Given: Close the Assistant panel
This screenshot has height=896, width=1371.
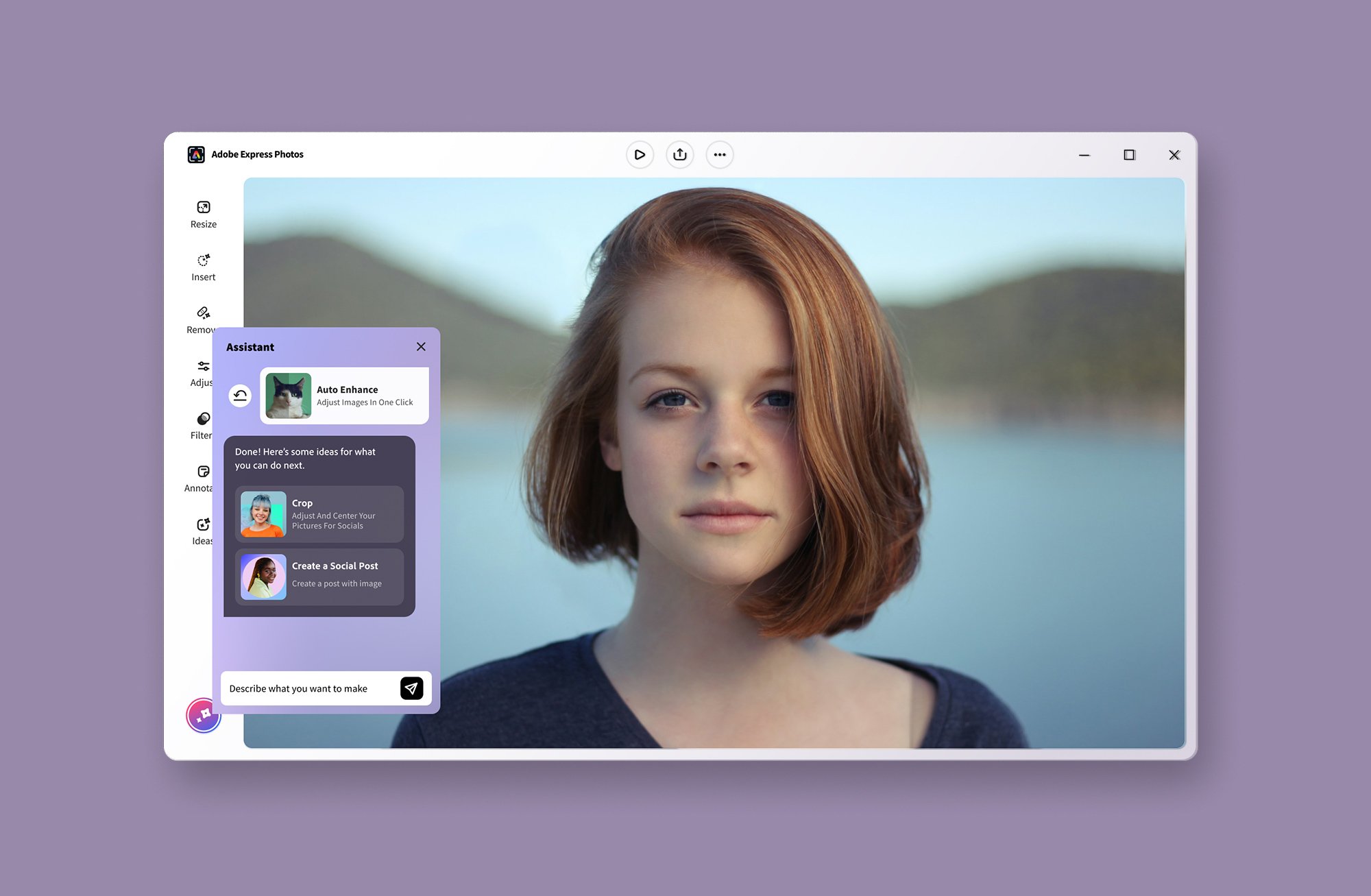Looking at the screenshot, I should 421,347.
